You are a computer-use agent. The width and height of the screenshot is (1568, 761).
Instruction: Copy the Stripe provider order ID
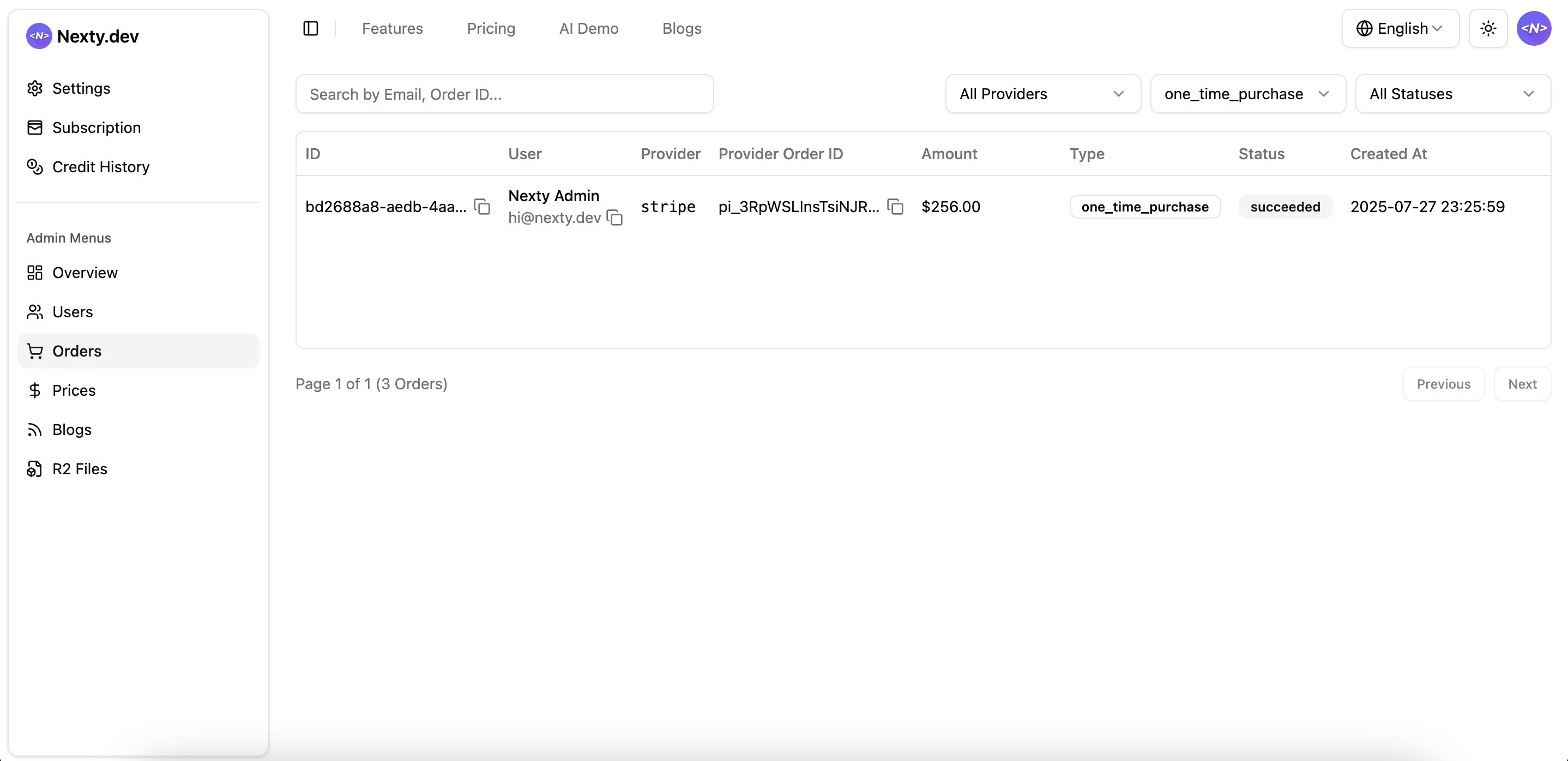[895, 207]
